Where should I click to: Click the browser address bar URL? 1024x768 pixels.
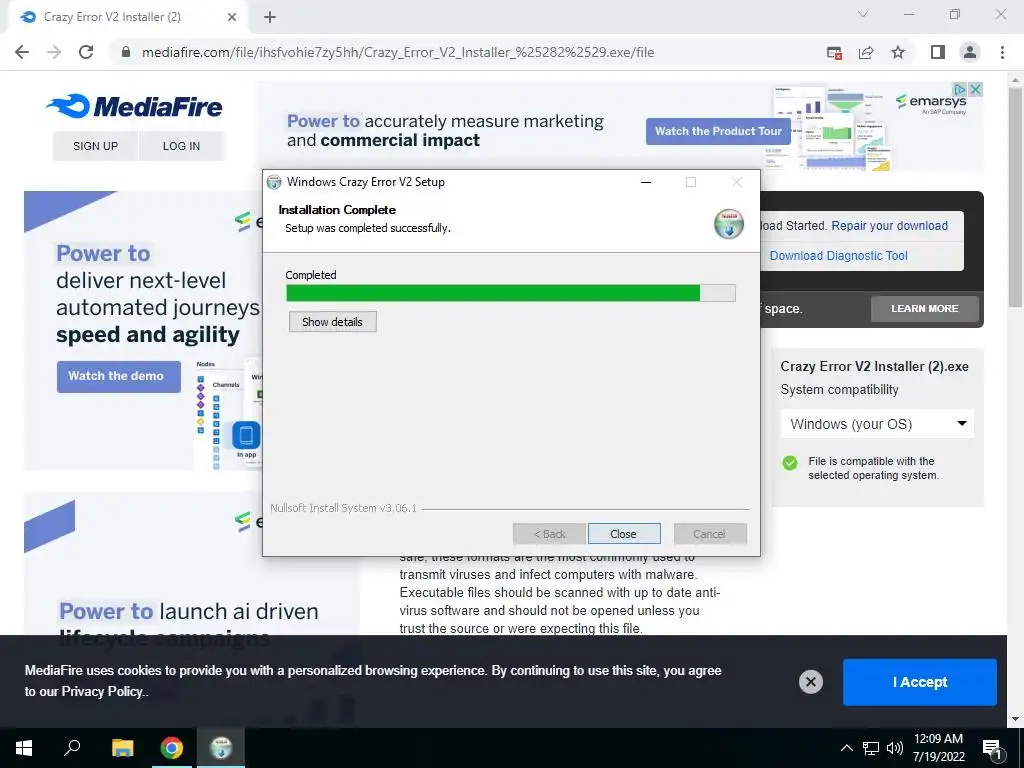tap(398, 52)
